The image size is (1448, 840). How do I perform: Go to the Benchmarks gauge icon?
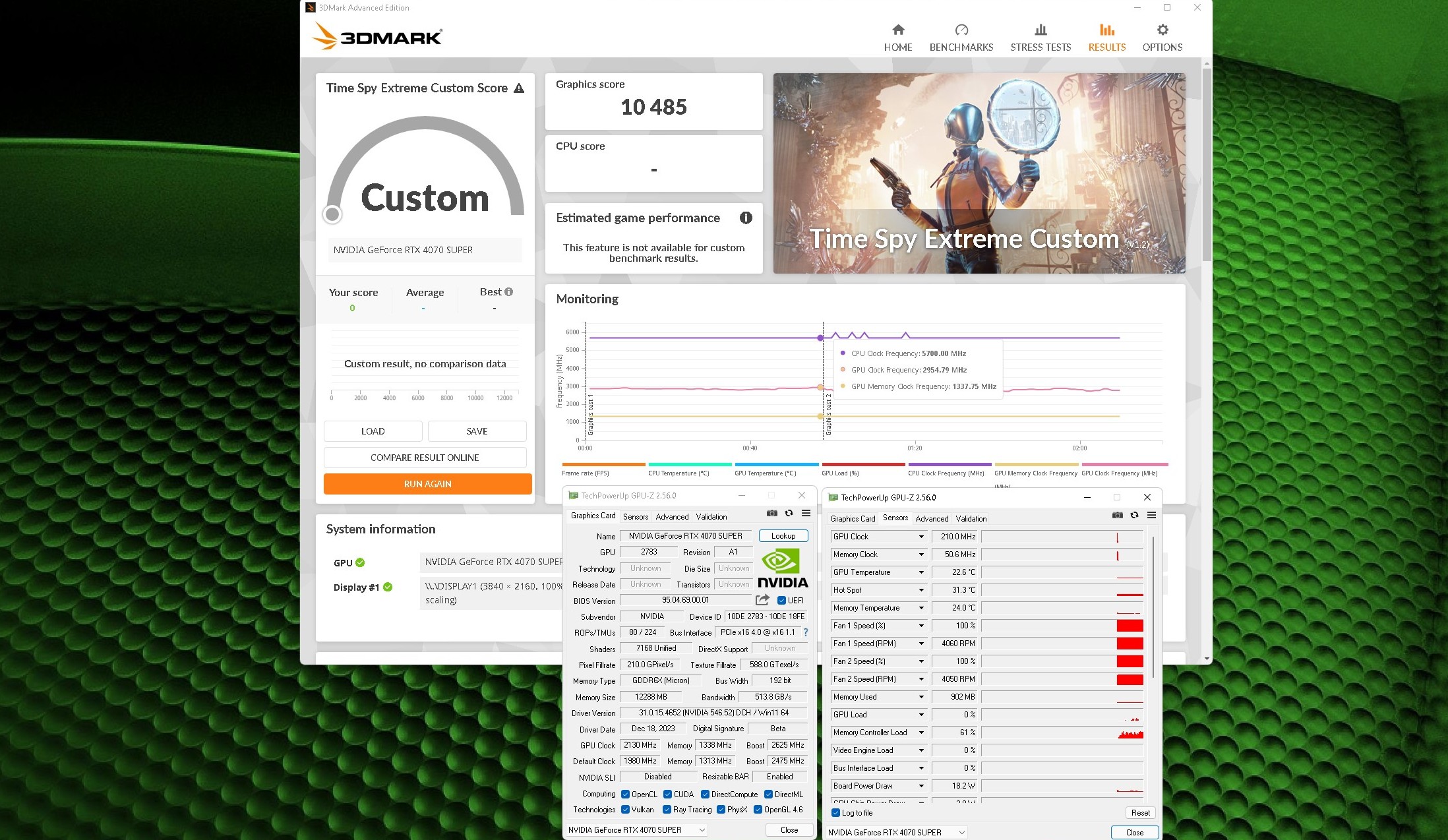pyautogui.click(x=961, y=30)
